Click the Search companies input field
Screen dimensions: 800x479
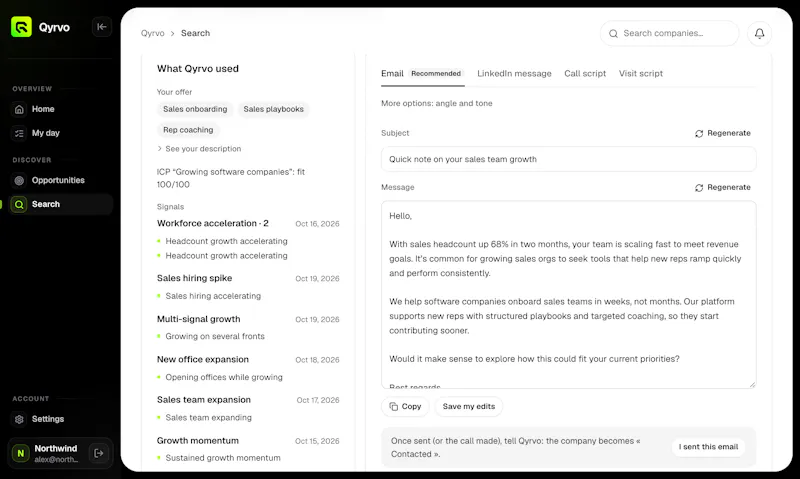tap(669, 33)
